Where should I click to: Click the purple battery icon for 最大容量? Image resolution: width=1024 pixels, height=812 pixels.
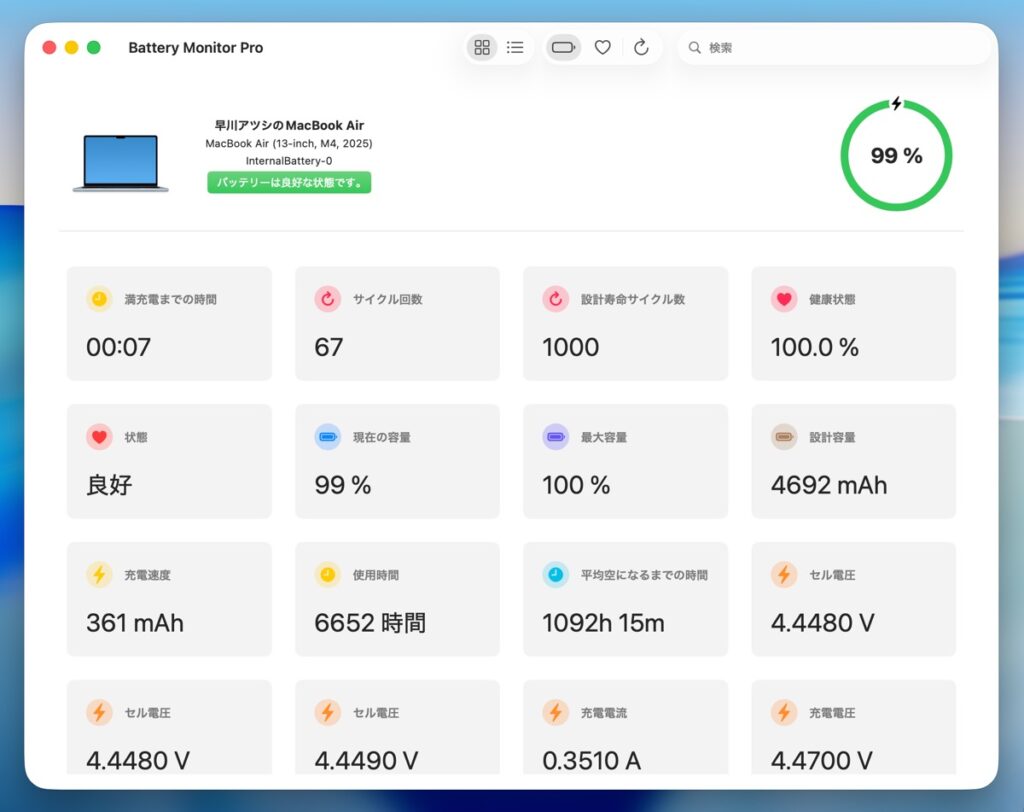555,437
